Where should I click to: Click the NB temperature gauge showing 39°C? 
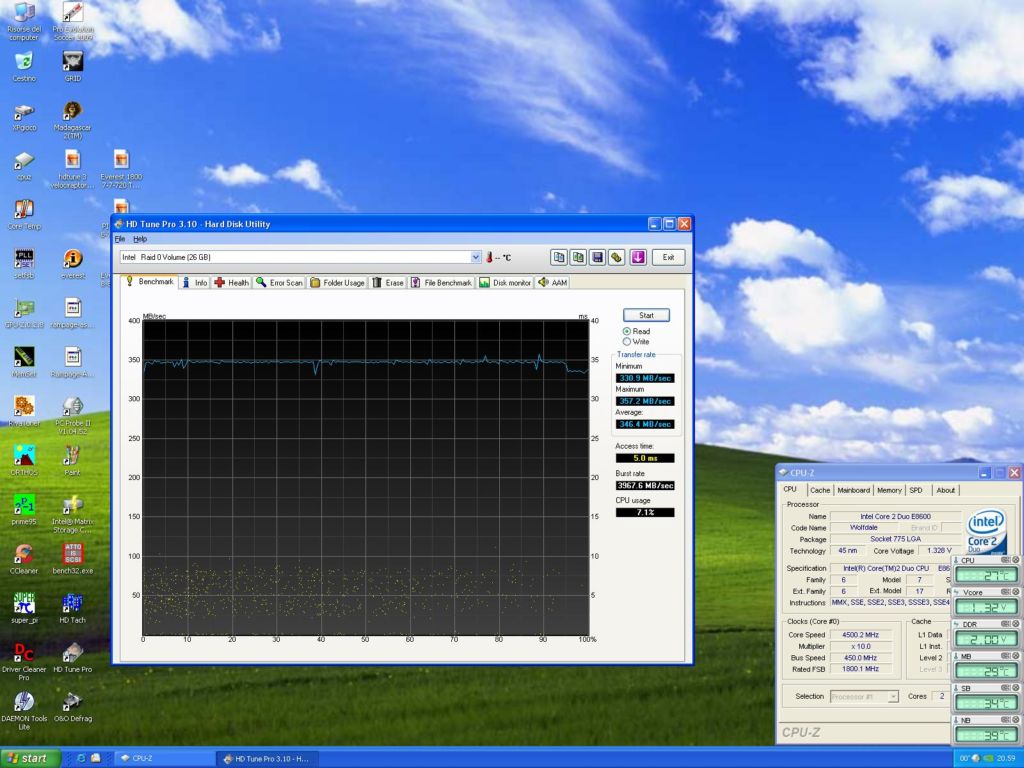click(x=986, y=735)
